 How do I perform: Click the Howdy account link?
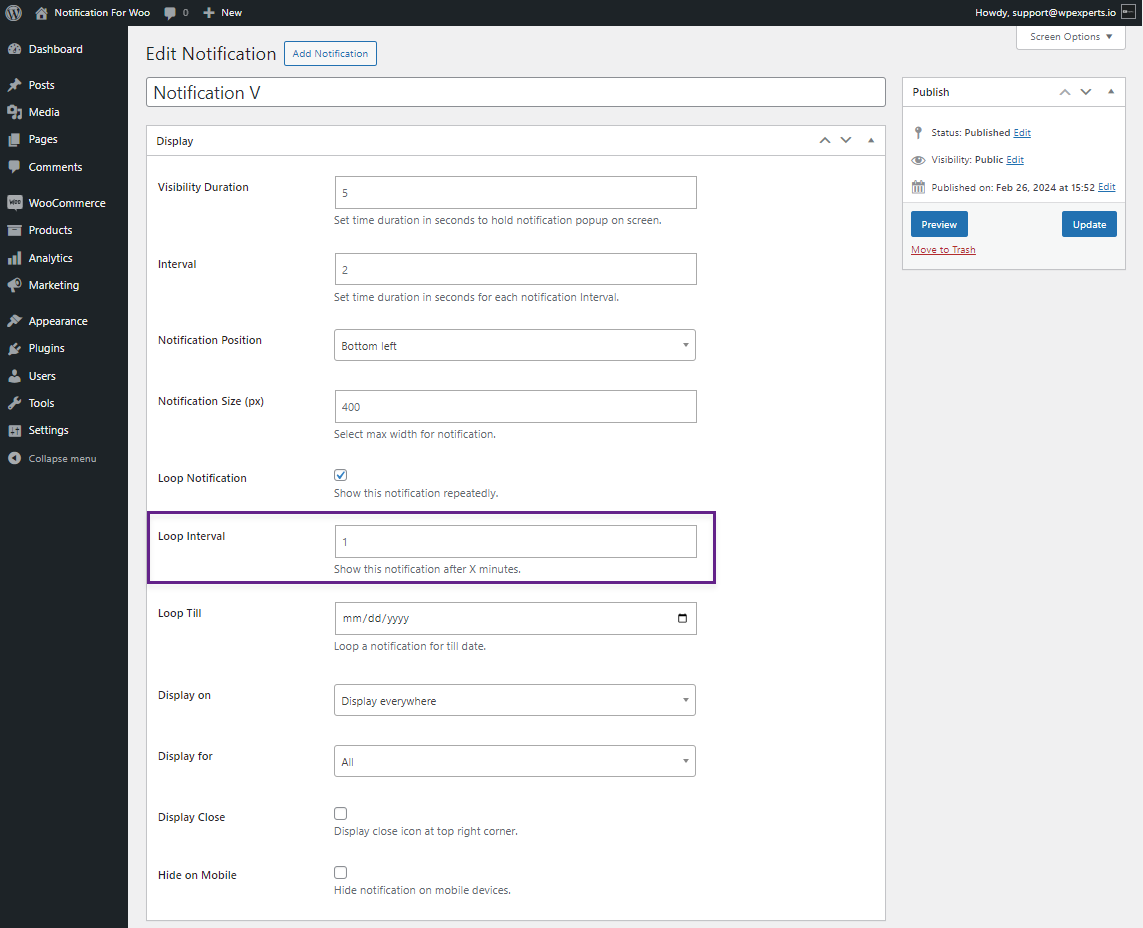pos(1045,12)
